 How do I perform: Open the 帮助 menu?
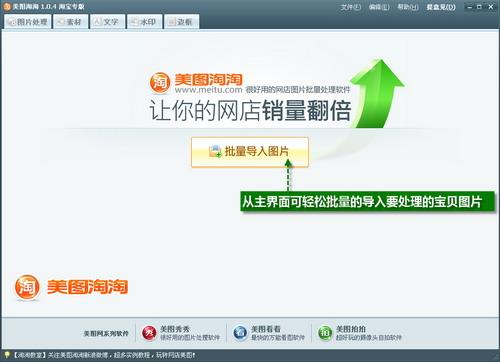[x=408, y=7]
